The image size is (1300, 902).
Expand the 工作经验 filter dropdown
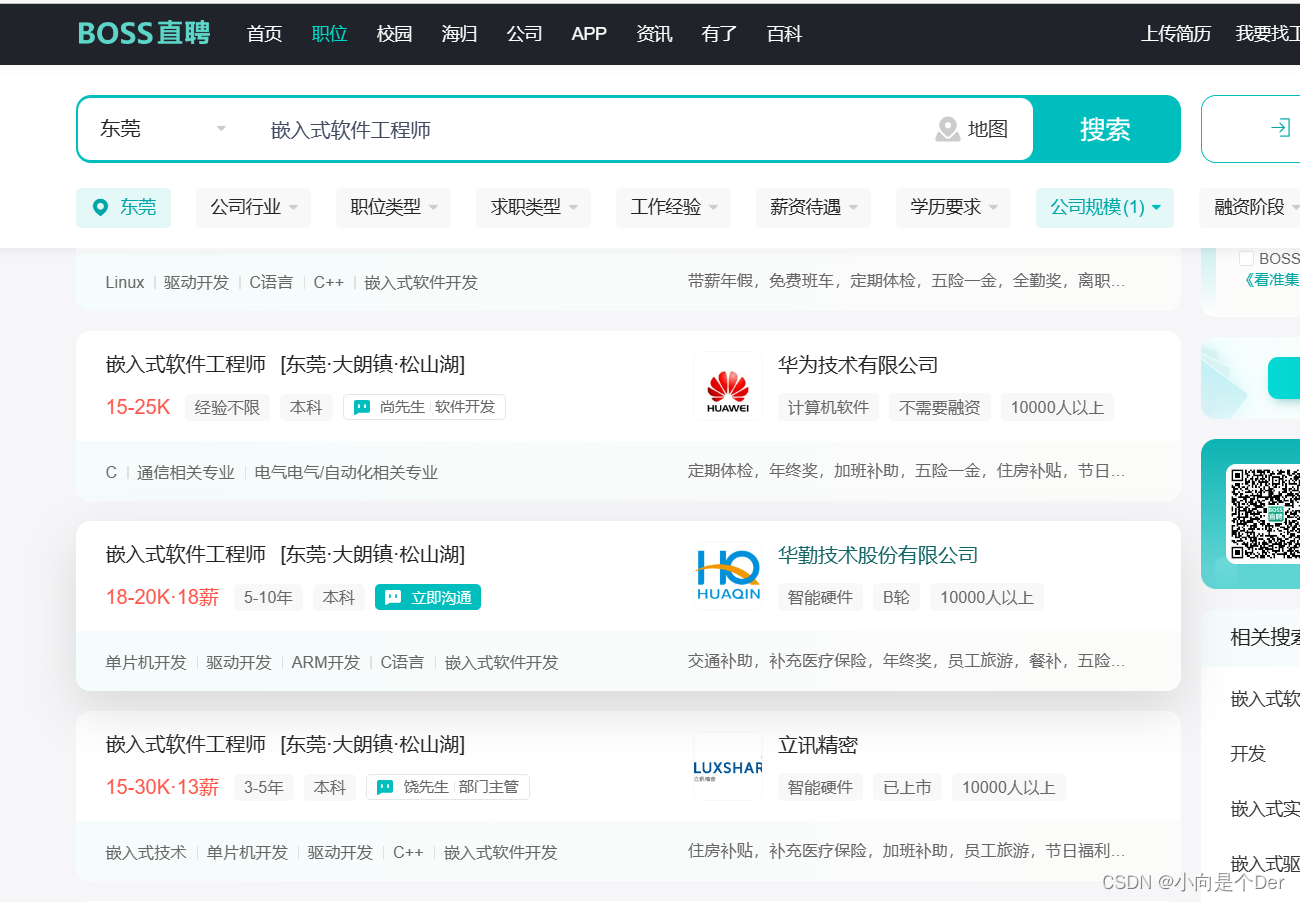pos(674,207)
